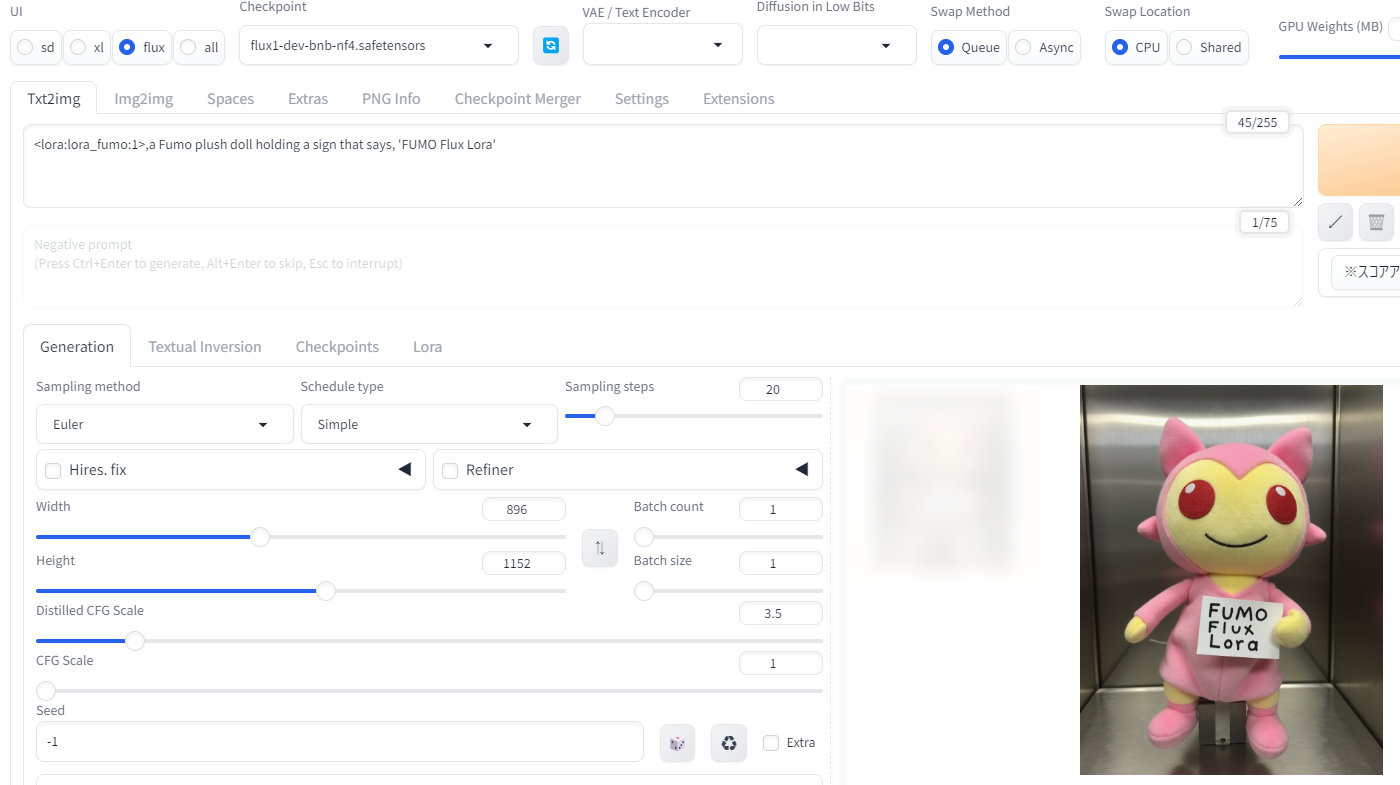Switch to the Txt2img tab
1400x785 pixels.
pyautogui.click(x=53, y=99)
